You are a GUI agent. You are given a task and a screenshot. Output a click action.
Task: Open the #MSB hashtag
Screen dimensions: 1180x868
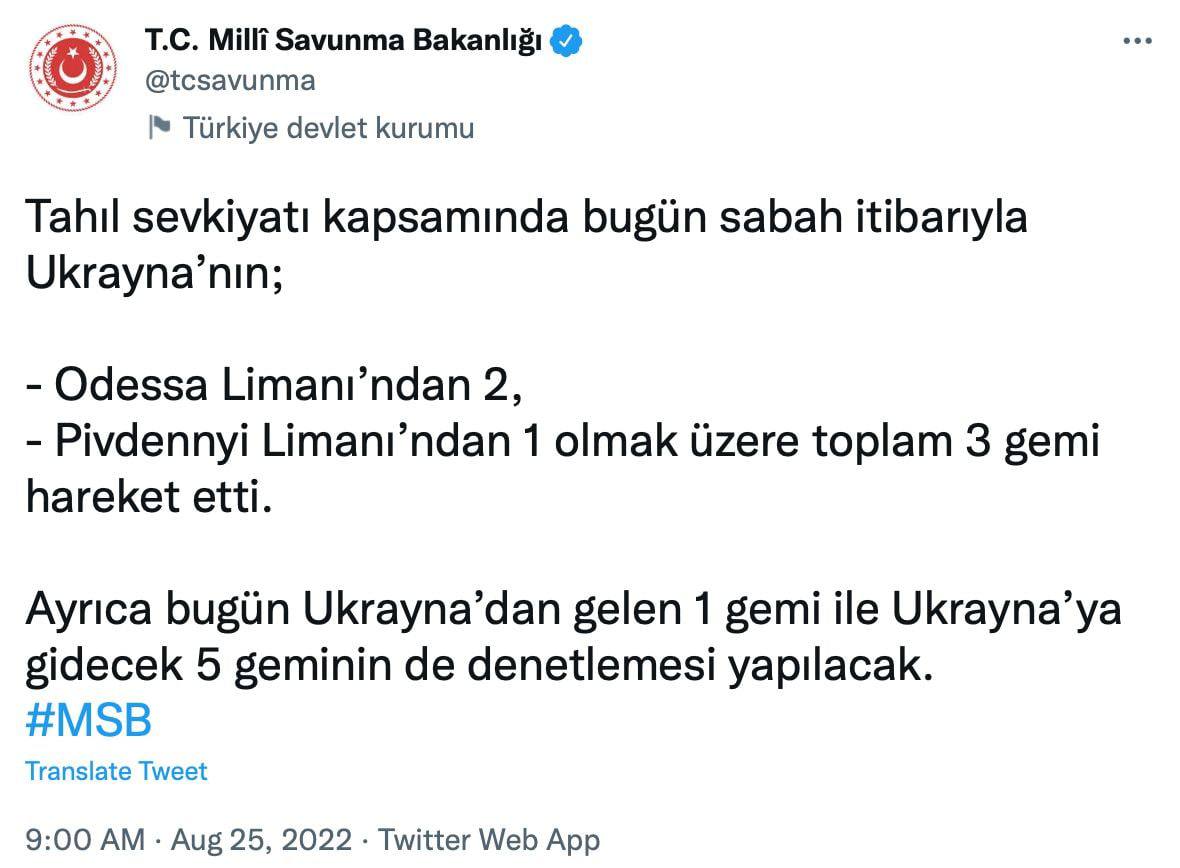point(88,720)
